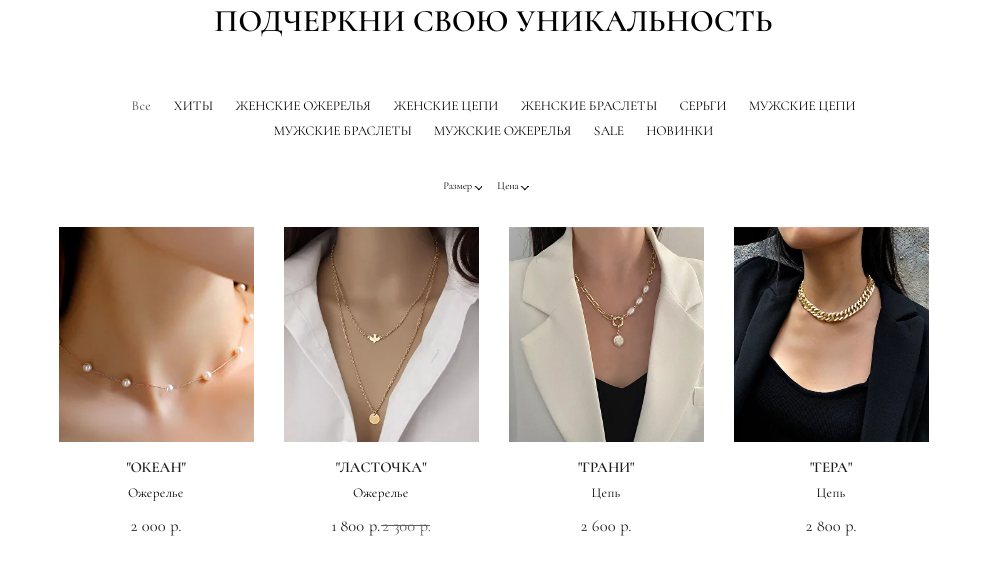Open the pearl "ОКЕАН" necklace photo
Screen dimensions: 986x566
coord(157,335)
